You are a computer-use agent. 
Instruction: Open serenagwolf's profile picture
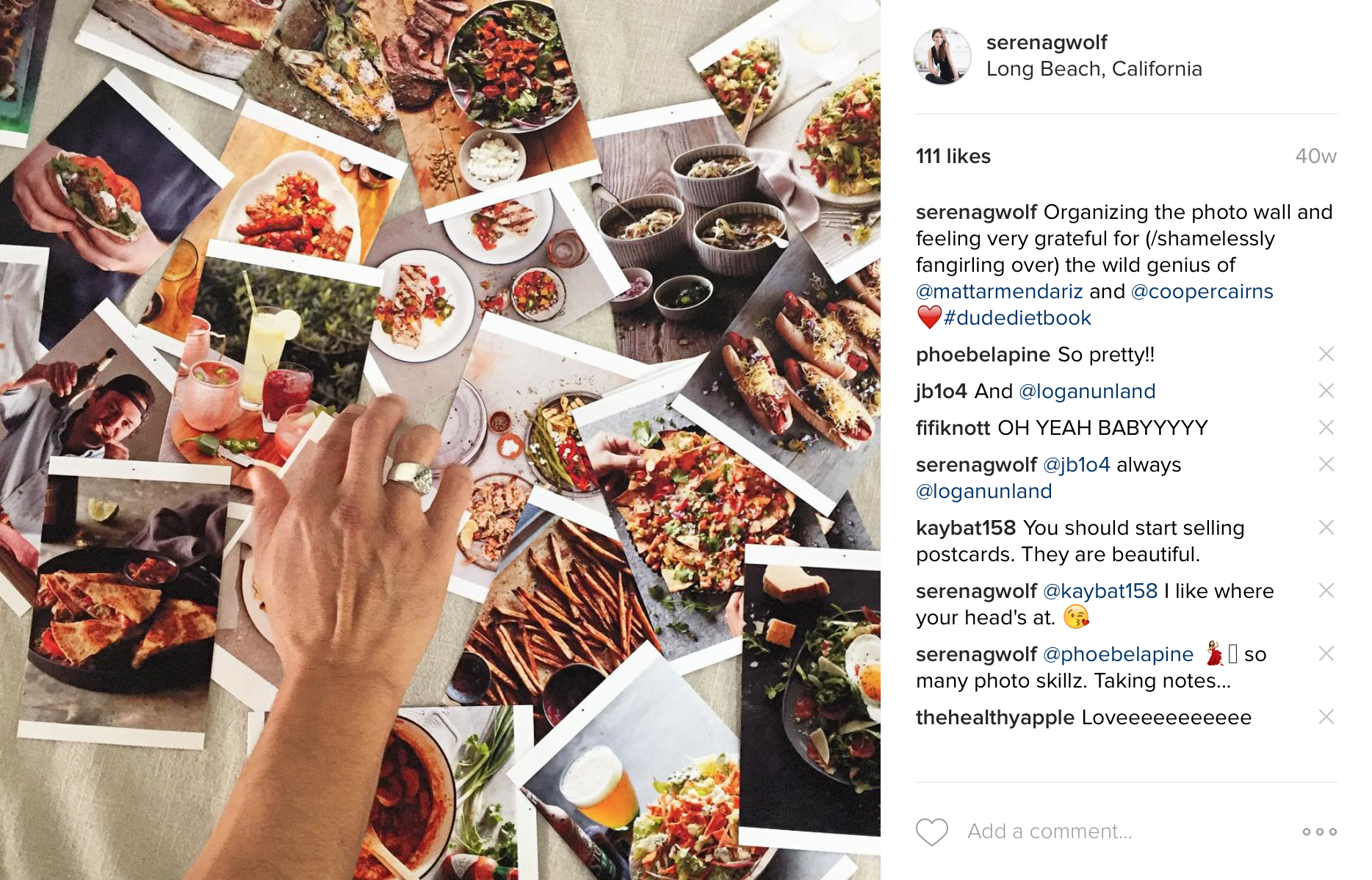tap(942, 57)
